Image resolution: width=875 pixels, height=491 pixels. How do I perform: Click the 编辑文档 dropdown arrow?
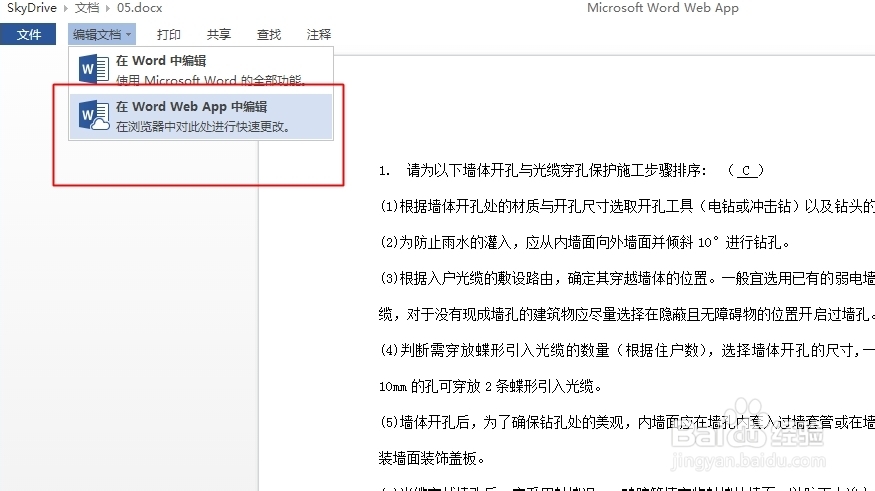128,35
